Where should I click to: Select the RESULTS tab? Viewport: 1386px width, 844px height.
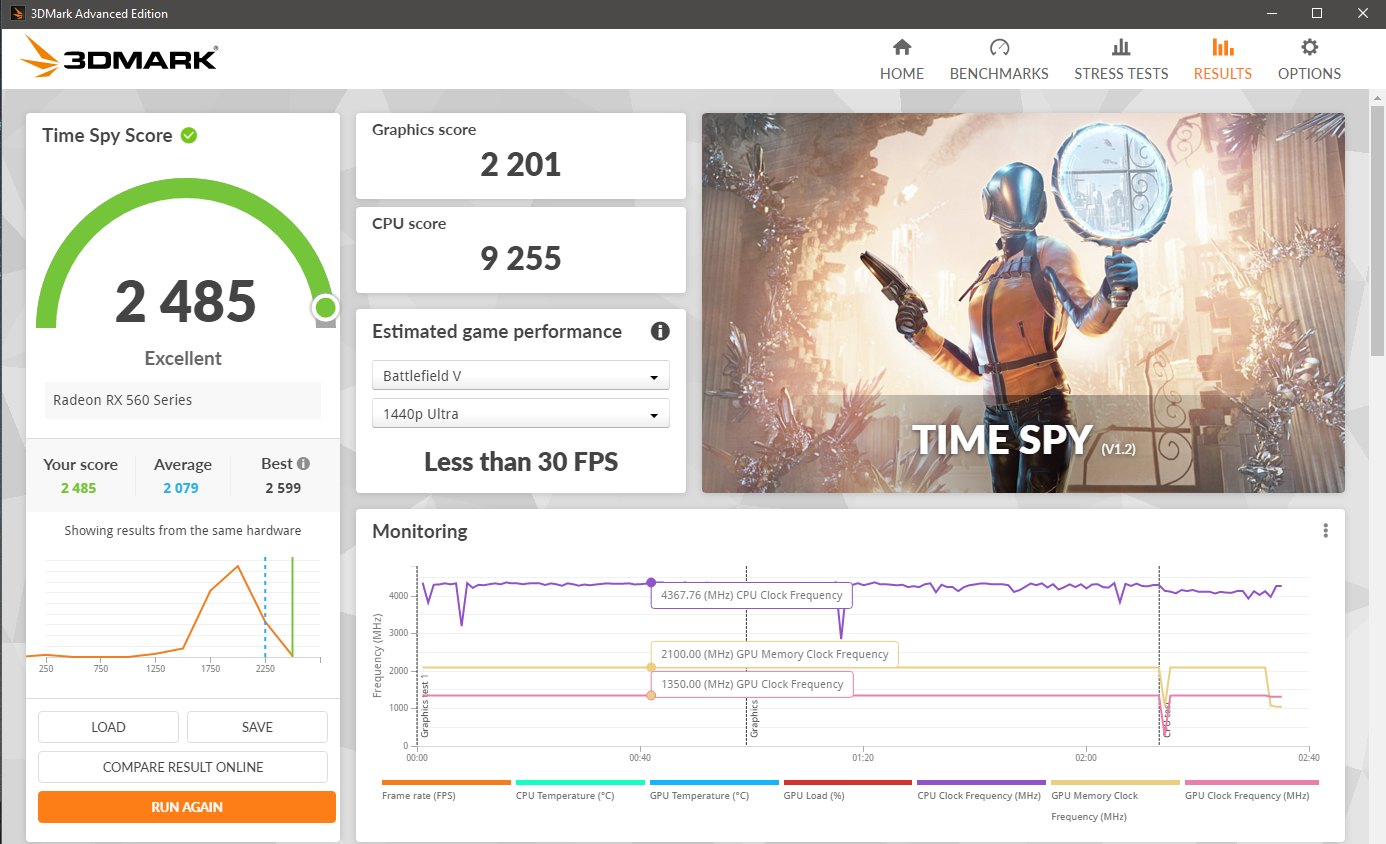click(1222, 60)
